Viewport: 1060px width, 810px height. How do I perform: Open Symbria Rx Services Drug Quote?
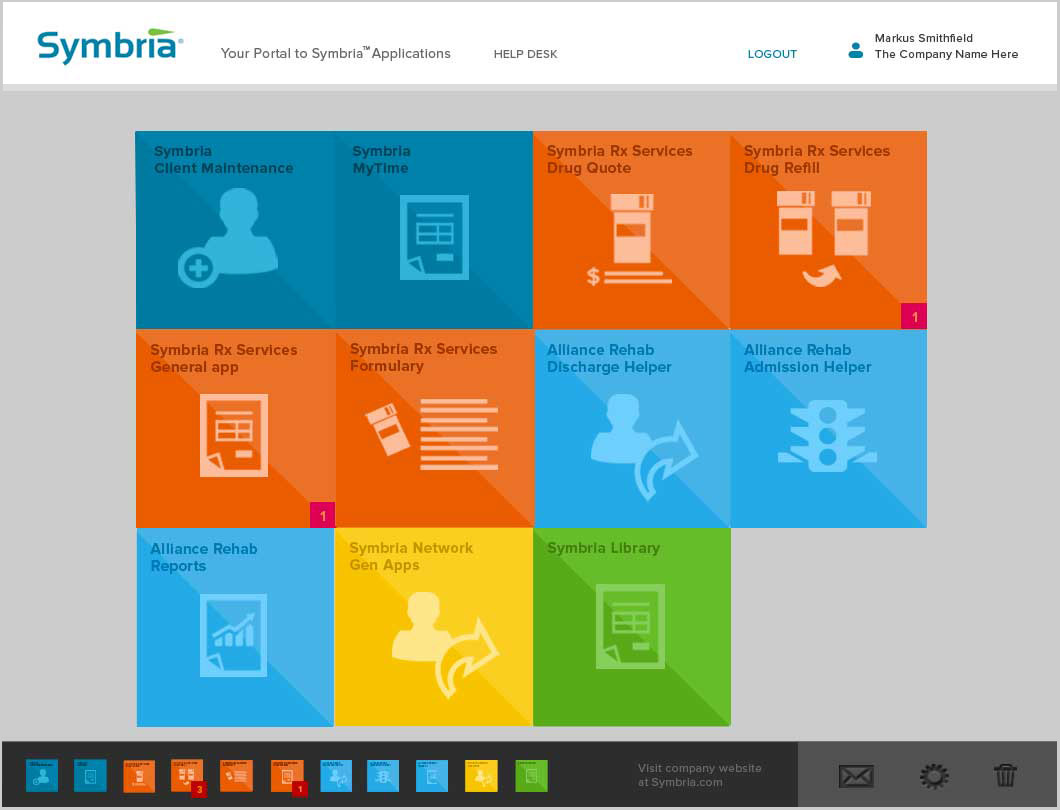pos(631,229)
